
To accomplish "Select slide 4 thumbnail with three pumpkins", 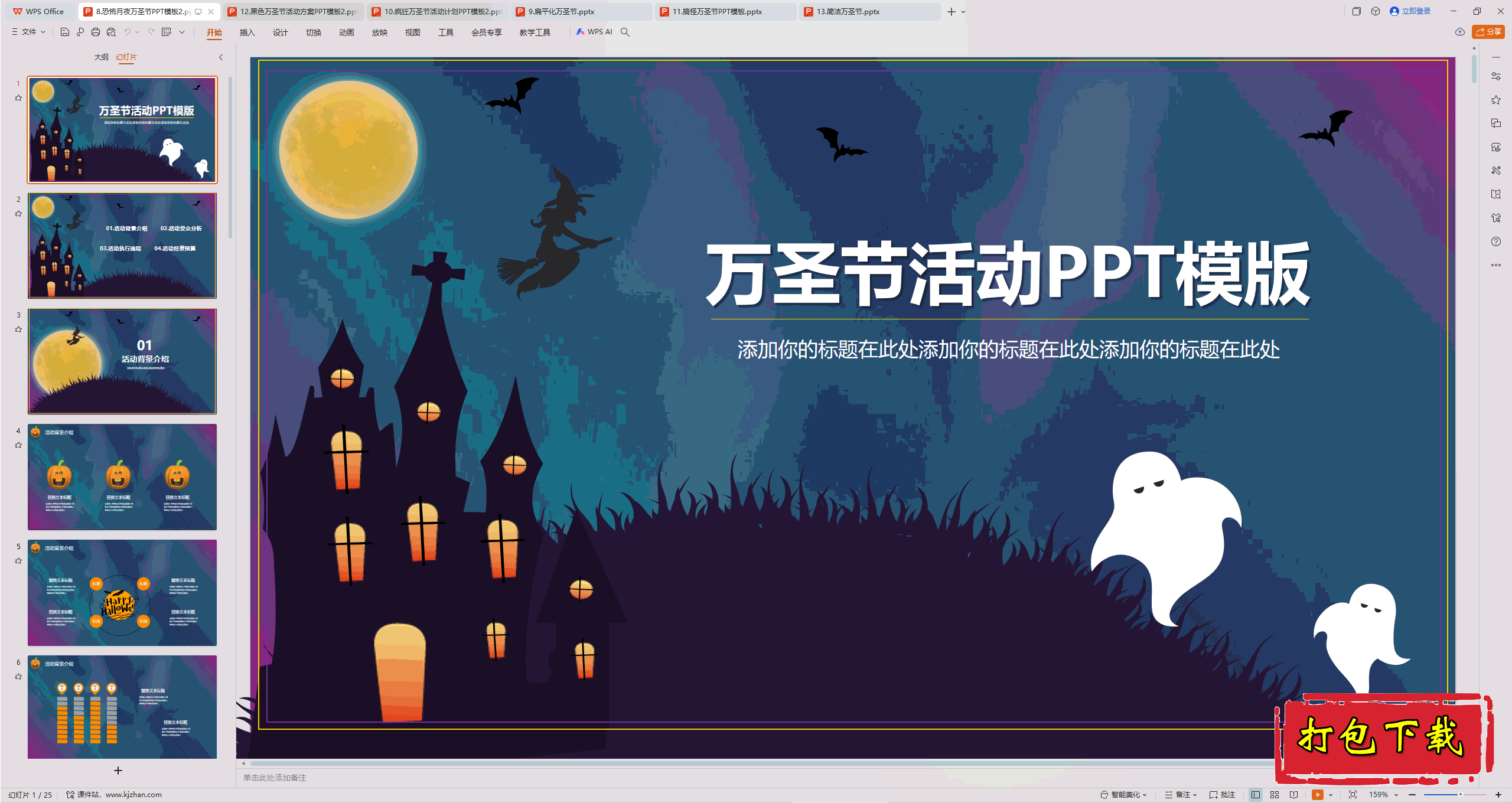I will pyautogui.click(x=122, y=476).
